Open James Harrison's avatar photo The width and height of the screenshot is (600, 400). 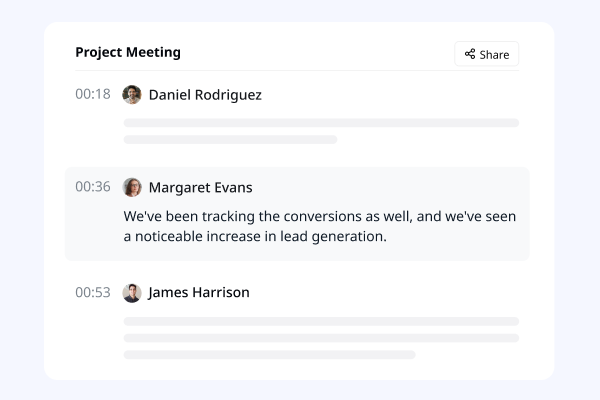pyautogui.click(x=132, y=293)
